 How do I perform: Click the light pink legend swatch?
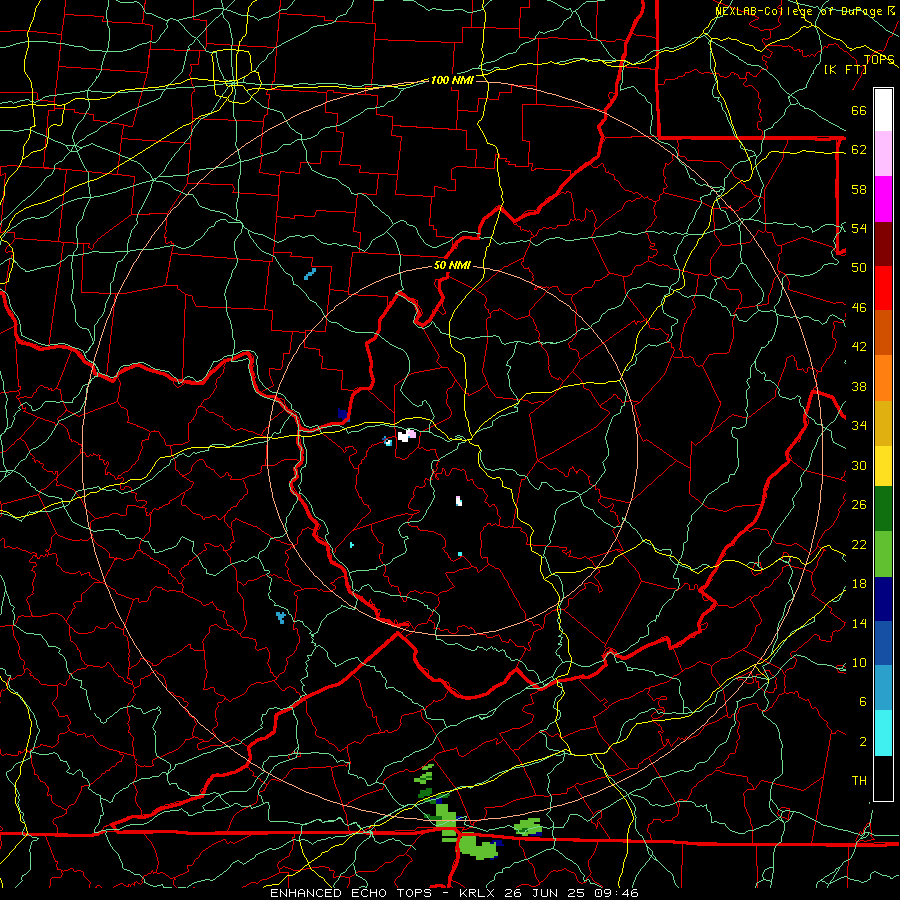(x=883, y=154)
